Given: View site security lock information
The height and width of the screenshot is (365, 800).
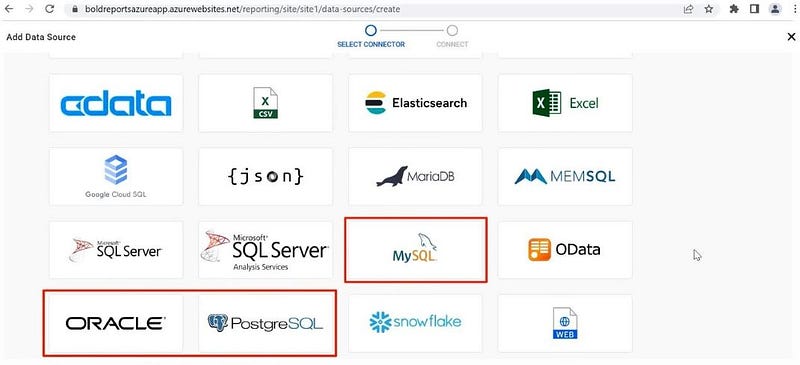Looking at the screenshot, I should 75,9.
